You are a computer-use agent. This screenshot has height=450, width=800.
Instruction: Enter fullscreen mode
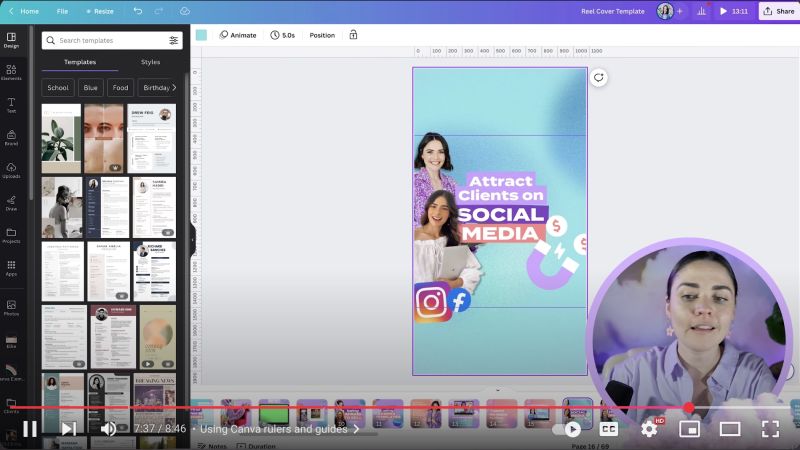770,430
